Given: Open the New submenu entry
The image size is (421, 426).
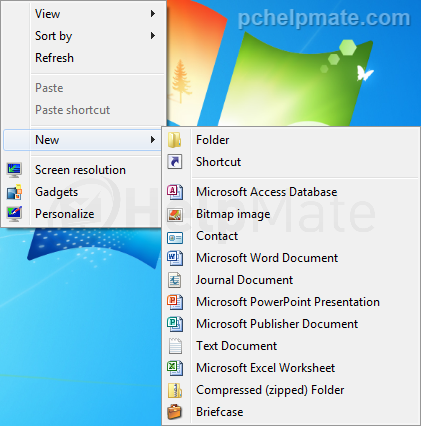Looking at the screenshot, I should tap(82, 140).
